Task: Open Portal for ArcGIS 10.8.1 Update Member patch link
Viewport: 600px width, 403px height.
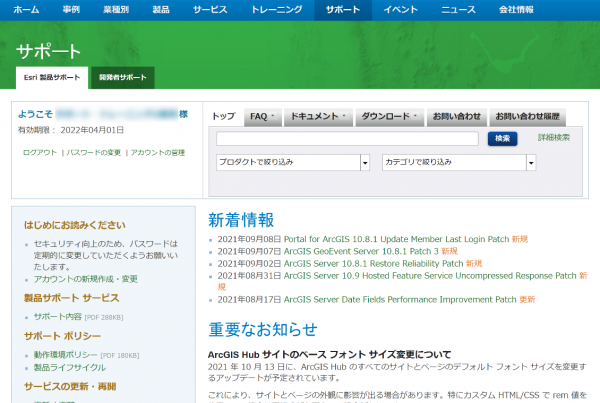Action: pyautogui.click(x=396, y=239)
